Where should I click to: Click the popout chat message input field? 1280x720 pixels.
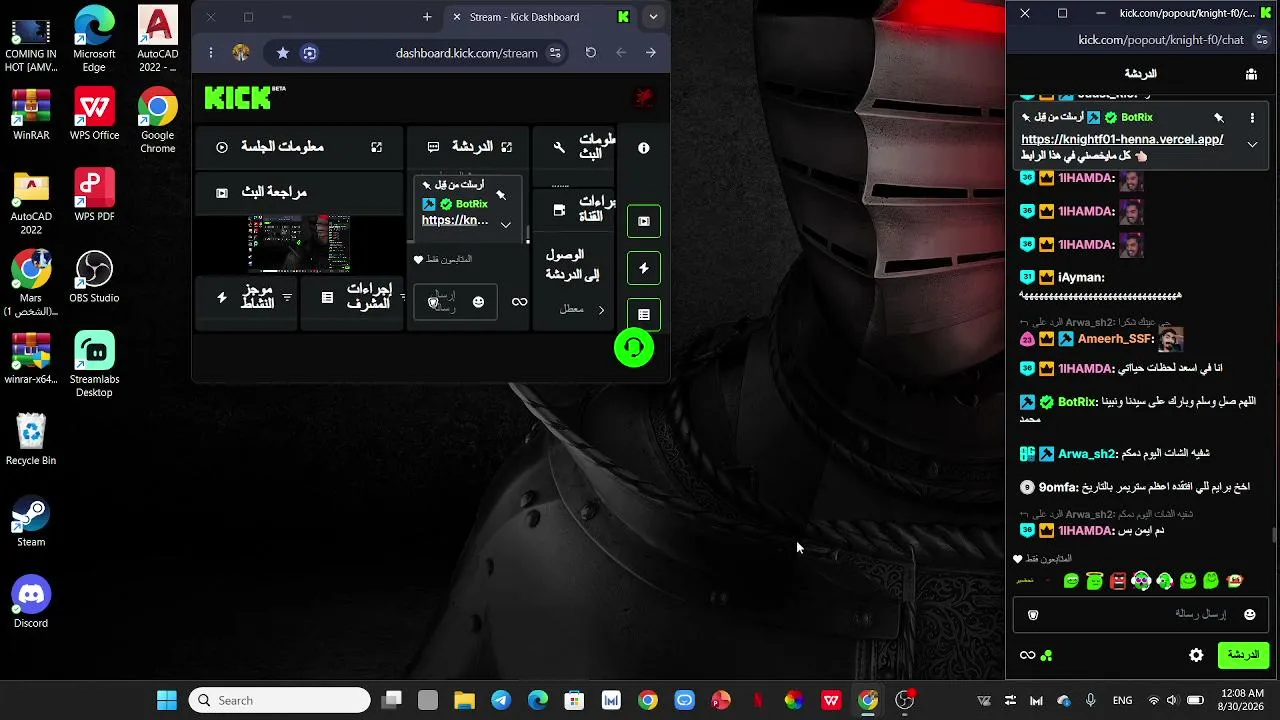tap(1140, 614)
